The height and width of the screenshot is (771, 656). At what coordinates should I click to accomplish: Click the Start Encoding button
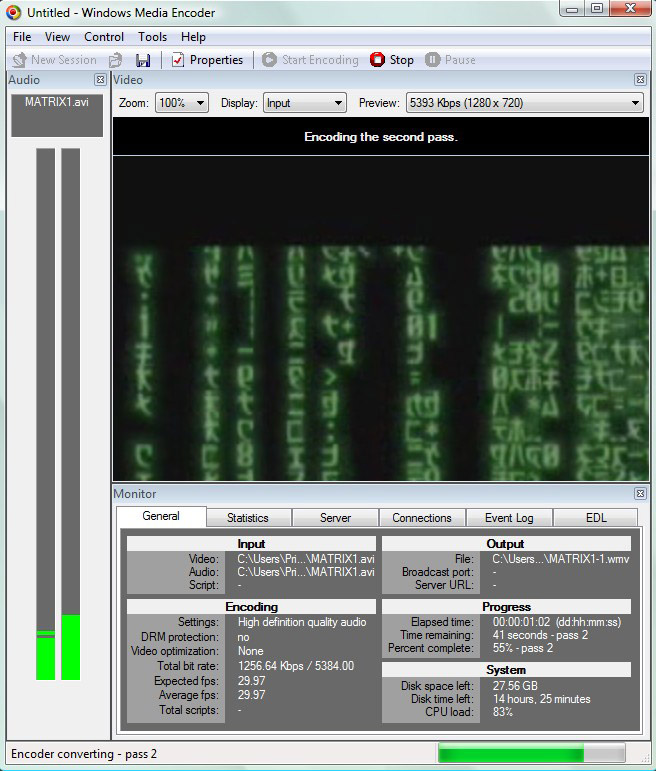310,60
